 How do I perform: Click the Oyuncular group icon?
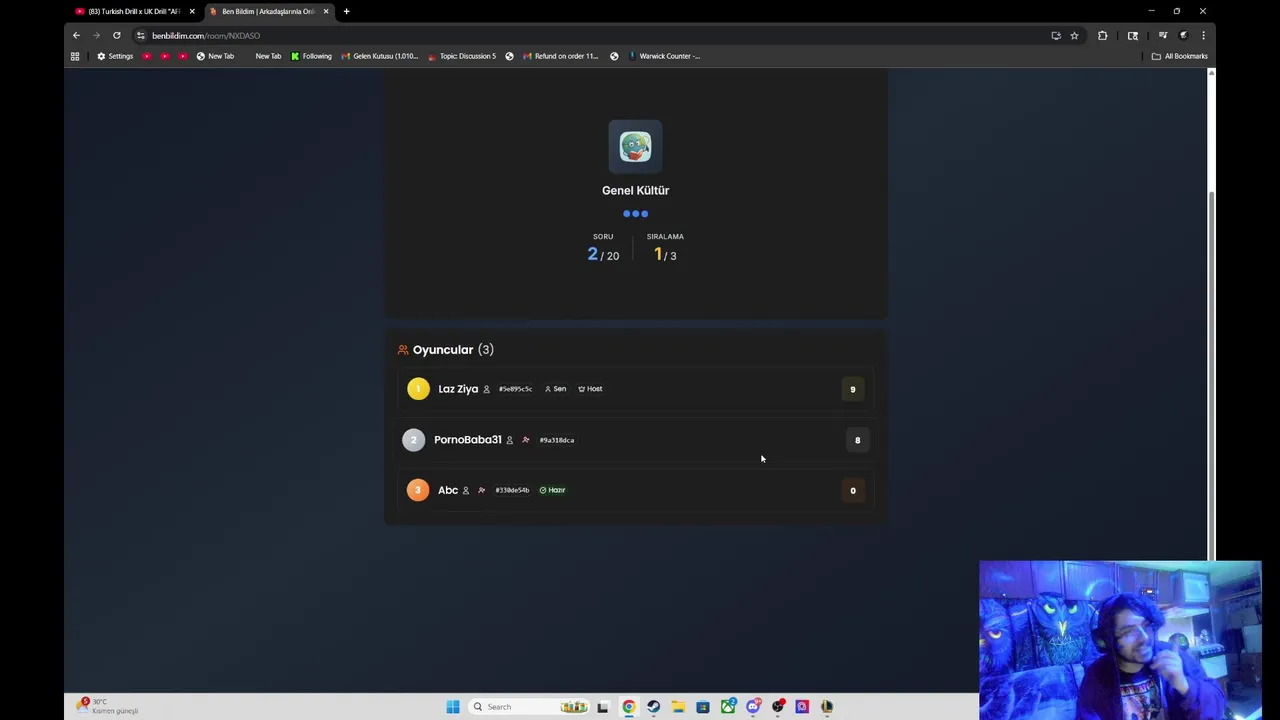[403, 350]
